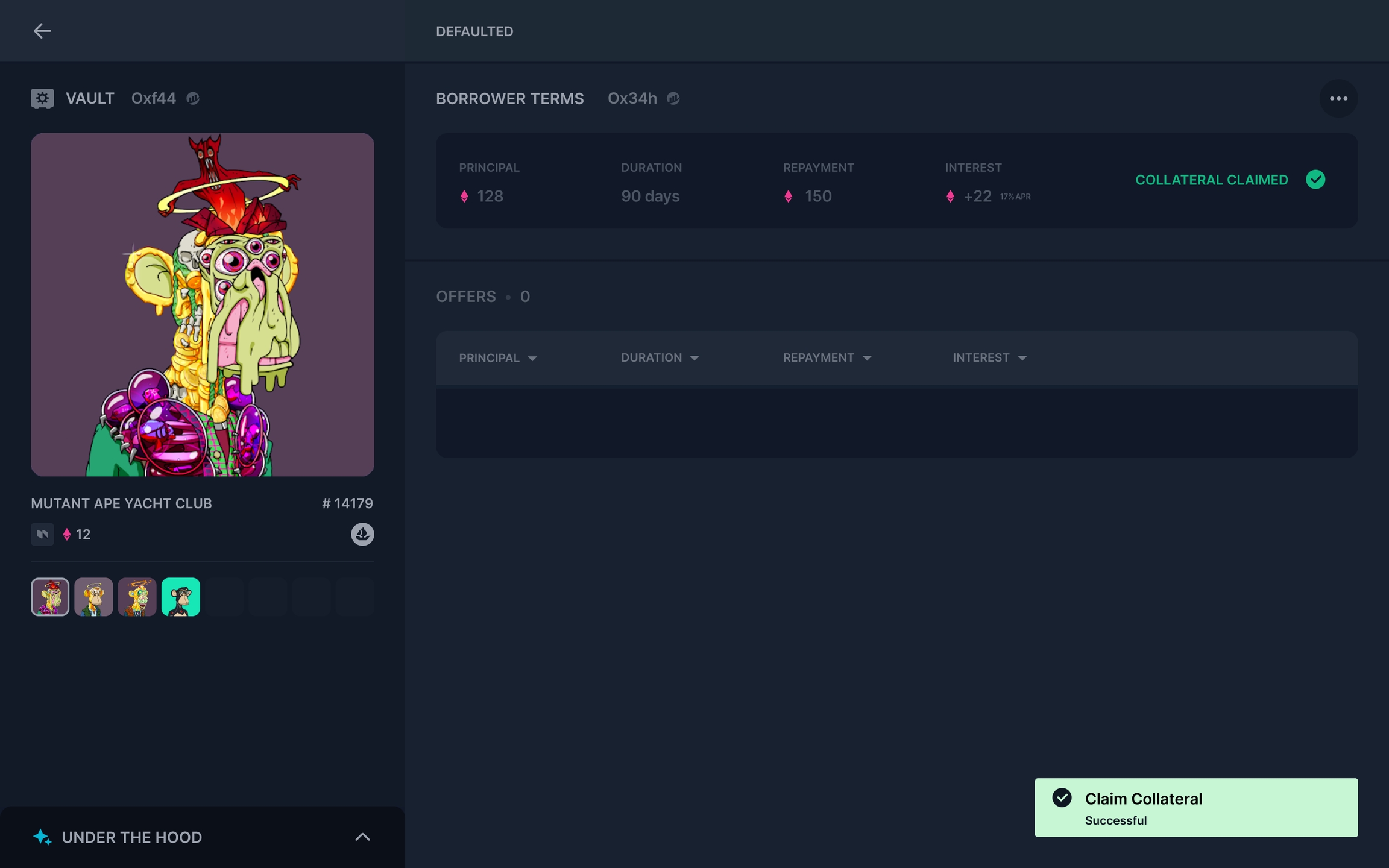This screenshot has width=1389, height=868.
Task: Open the three-dot more options menu
Action: [1338, 98]
